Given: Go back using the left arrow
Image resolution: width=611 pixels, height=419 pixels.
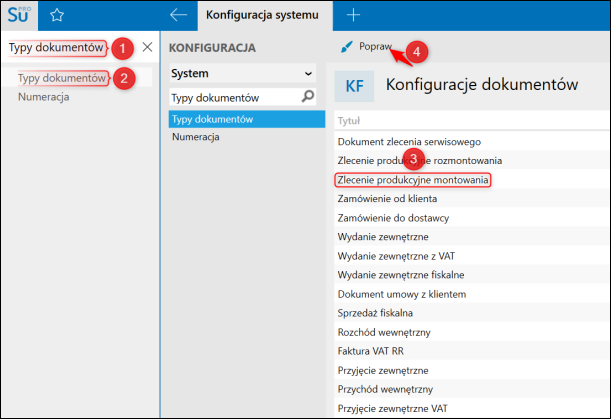Looking at the screenshot, I should (x=178, y=15).
